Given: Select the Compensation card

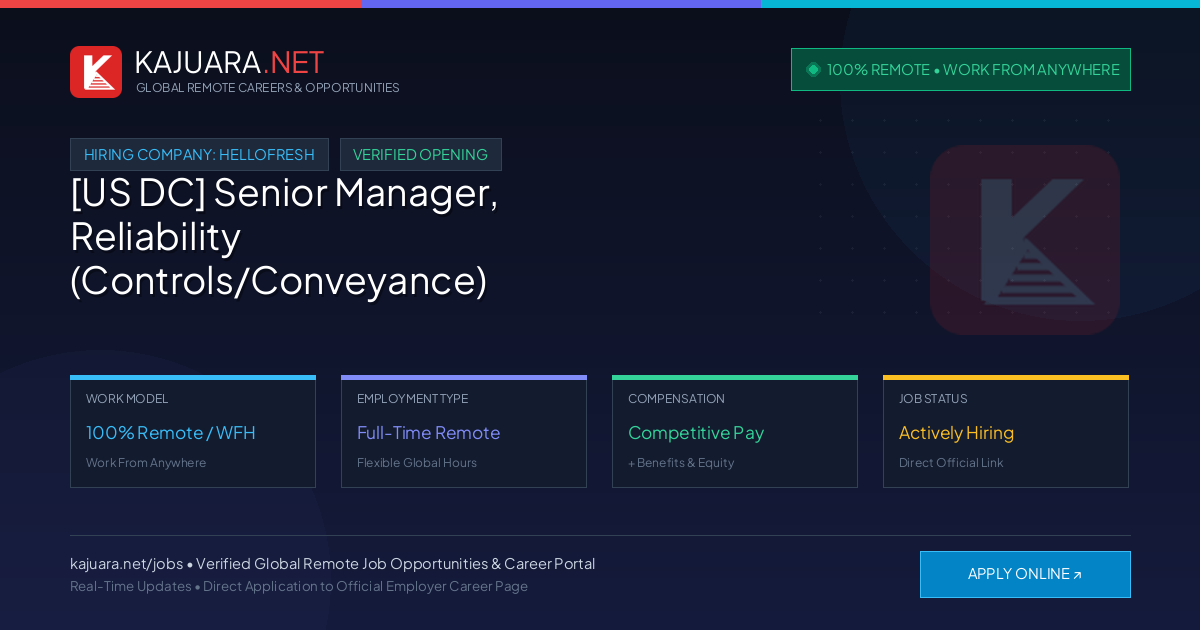Looking at the screenshot, I should (735, 432).
